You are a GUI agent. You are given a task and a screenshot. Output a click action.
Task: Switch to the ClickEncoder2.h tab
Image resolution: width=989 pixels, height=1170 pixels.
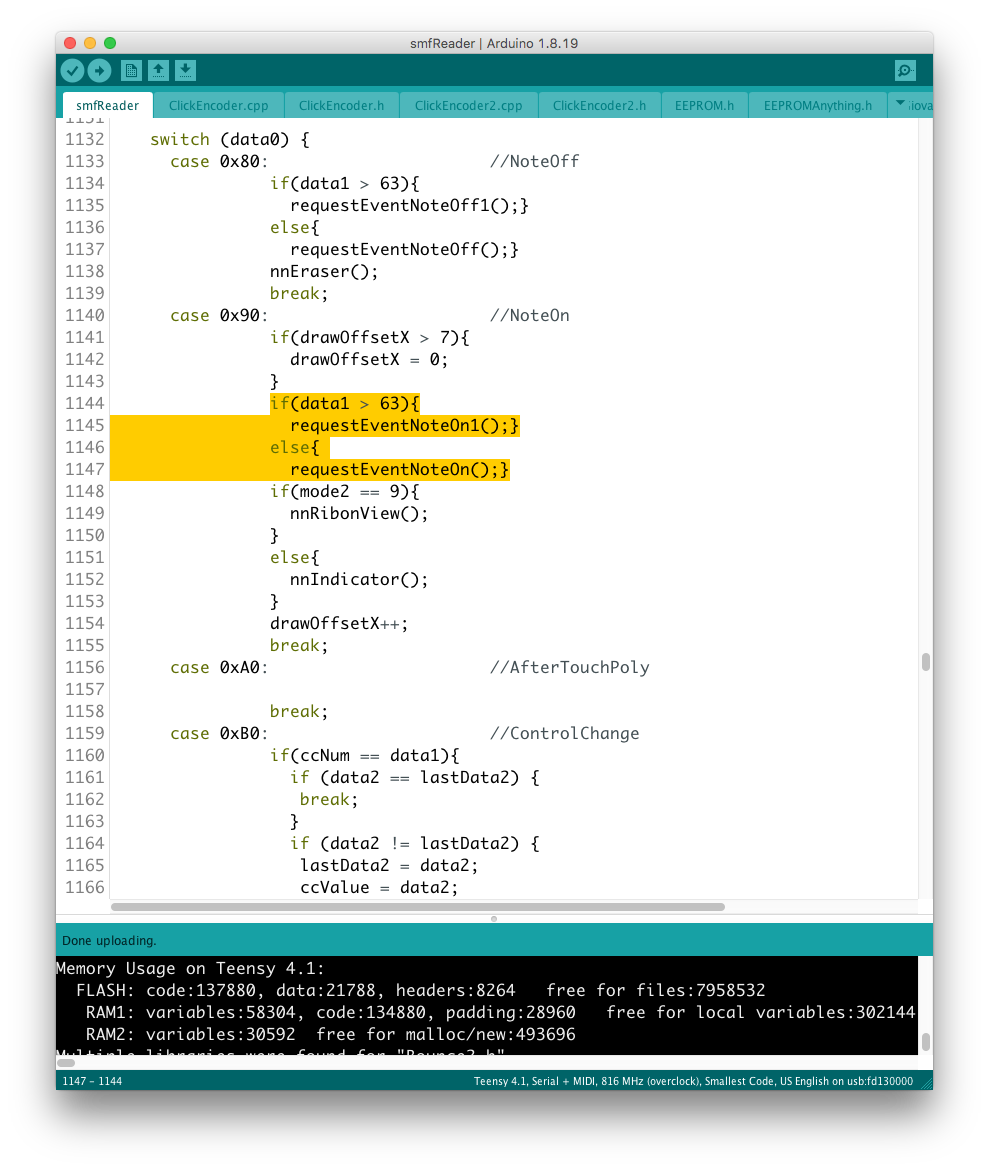[x=599, y=105]
